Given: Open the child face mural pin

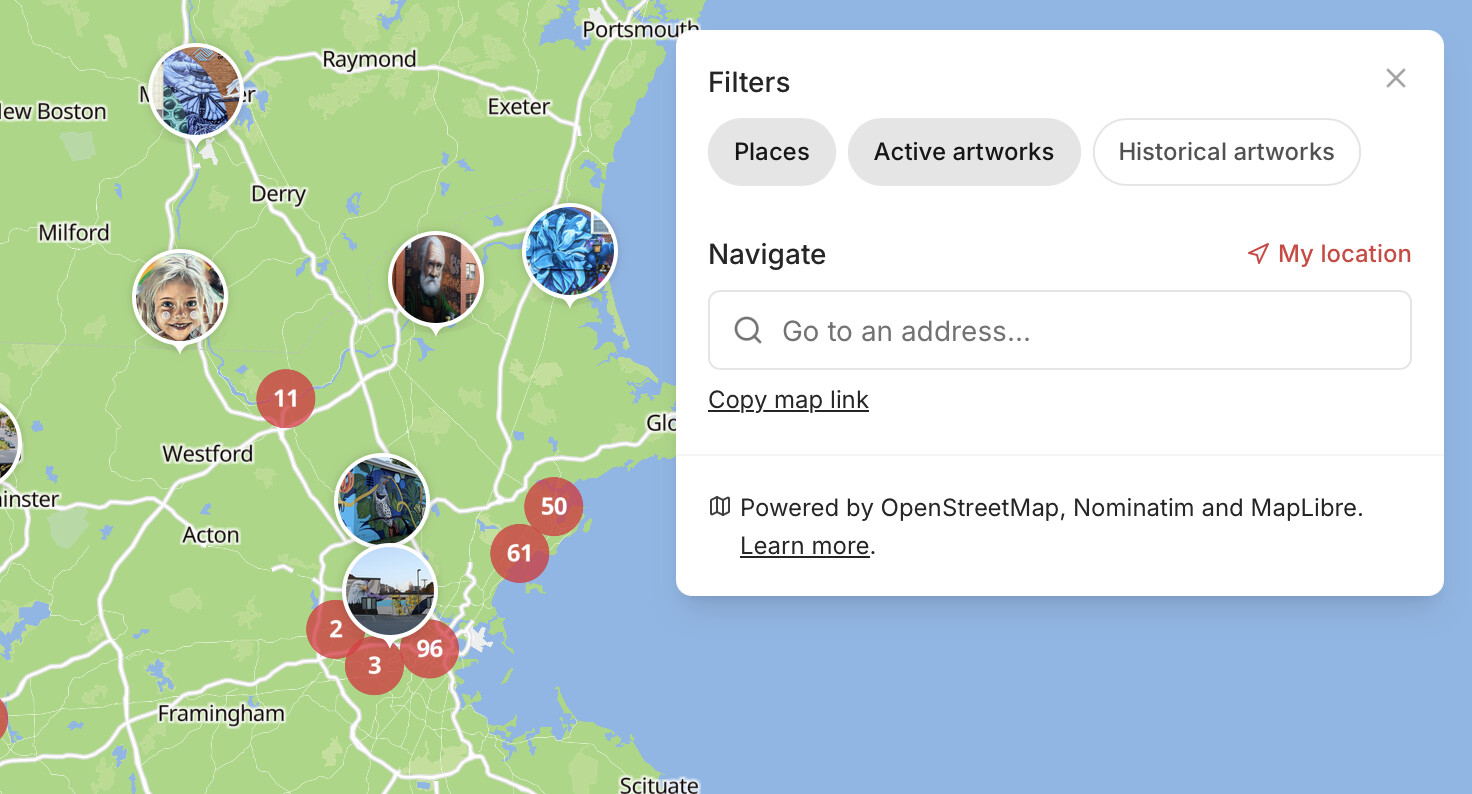Looking at the screenshot, I should 180,297.
